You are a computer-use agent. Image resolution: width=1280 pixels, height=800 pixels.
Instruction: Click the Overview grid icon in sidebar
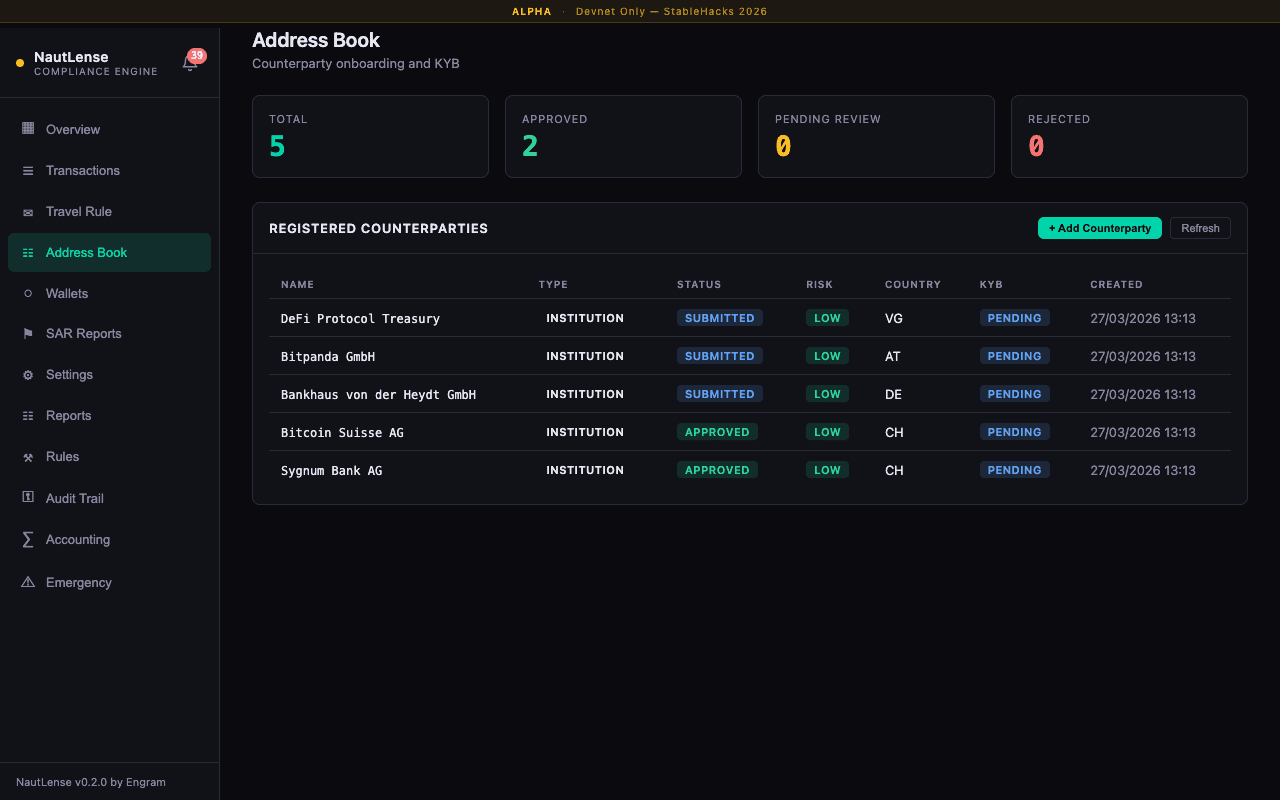(28, 129)
